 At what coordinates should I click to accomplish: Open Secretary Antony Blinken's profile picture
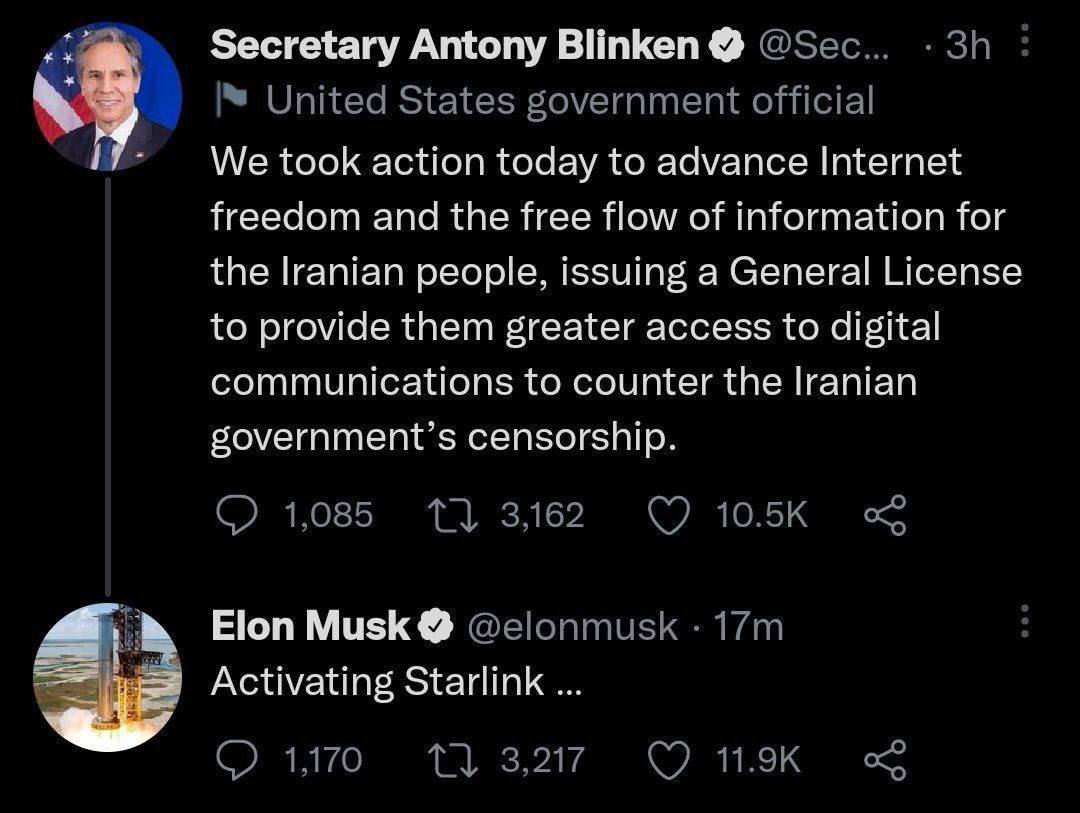pos(107,96)
